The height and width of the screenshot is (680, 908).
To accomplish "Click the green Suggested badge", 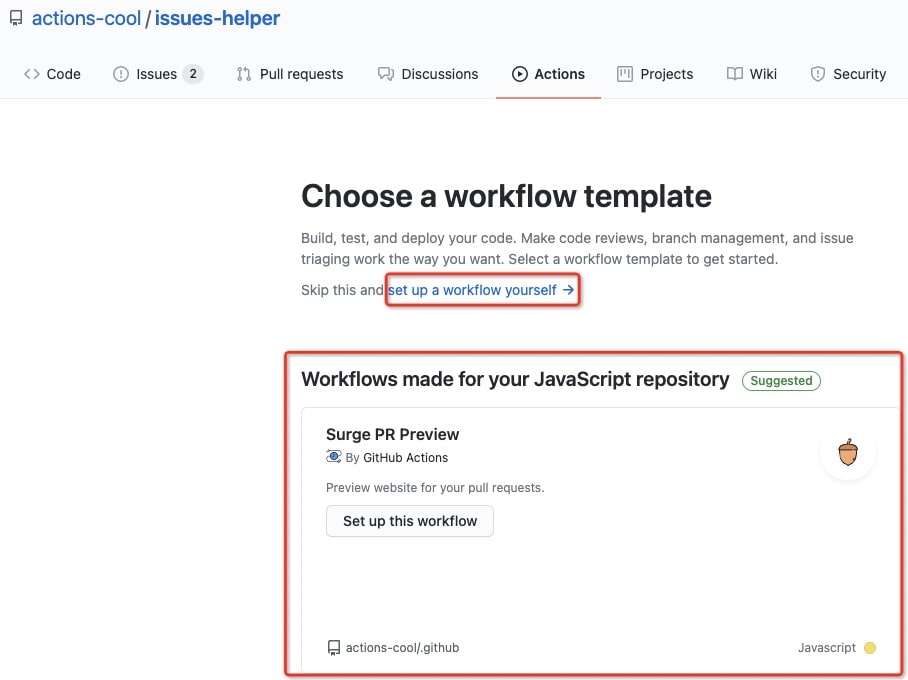I will pos(781,380).
